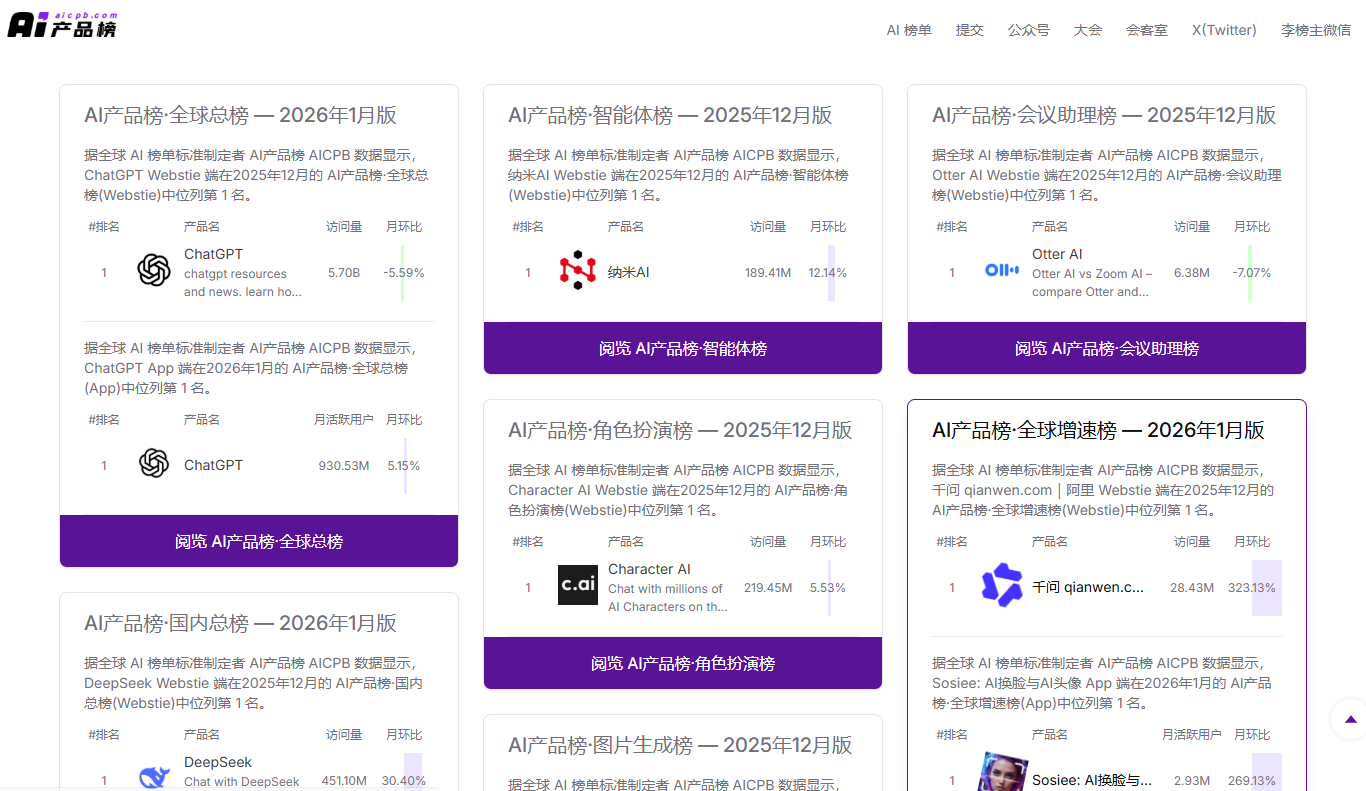Click the Otter AI blue logo
The height and width of the screenshot is (791, 1366).
tap(1002, 270)
